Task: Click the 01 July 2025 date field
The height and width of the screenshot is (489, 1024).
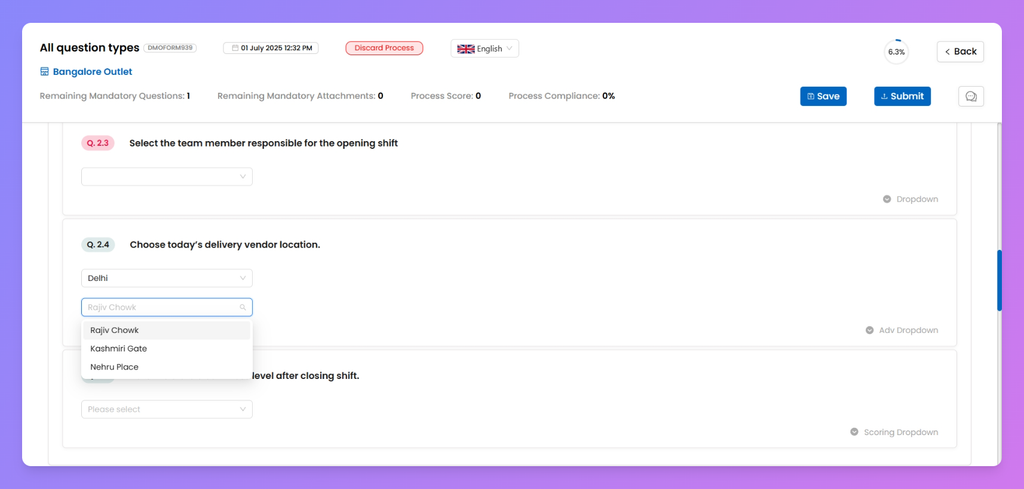Action: click(x=271, y=48)
